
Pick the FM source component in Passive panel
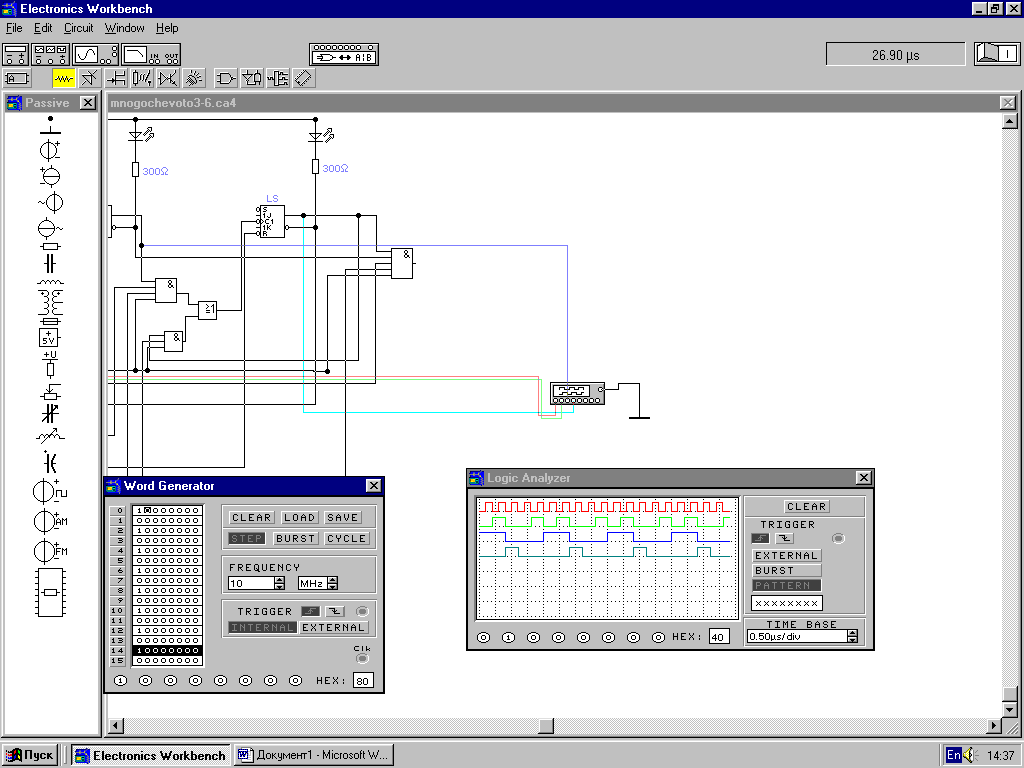point(50,551)
